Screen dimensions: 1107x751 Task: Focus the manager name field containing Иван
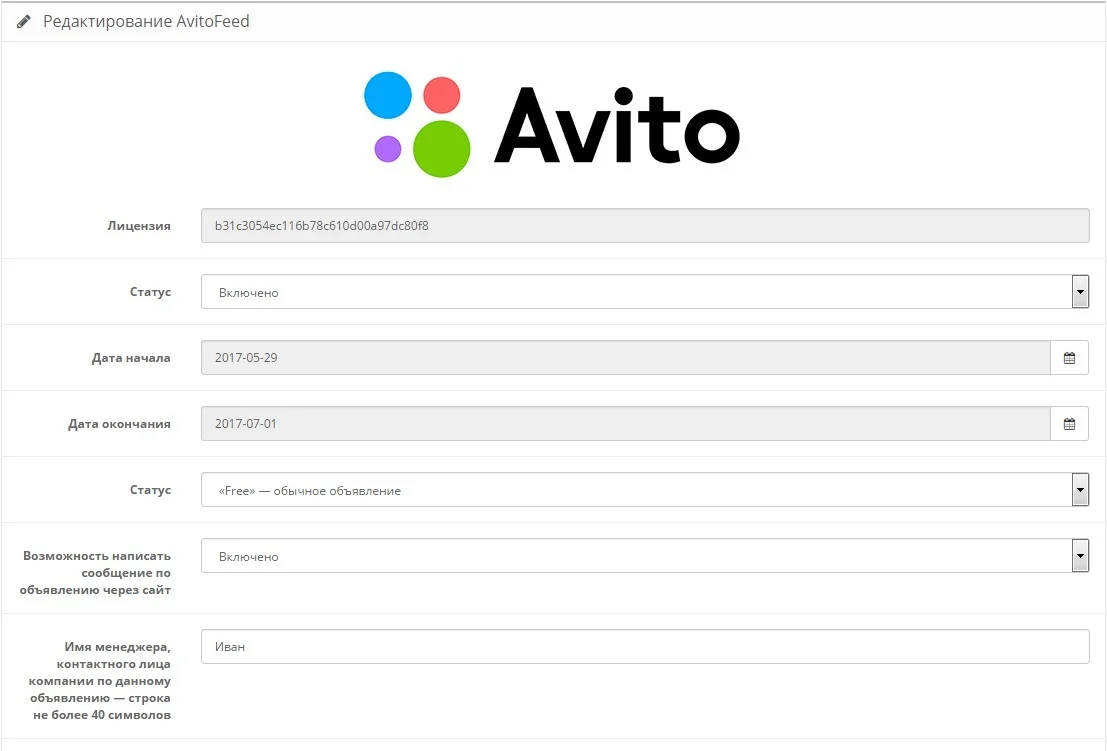pos(645,647)
